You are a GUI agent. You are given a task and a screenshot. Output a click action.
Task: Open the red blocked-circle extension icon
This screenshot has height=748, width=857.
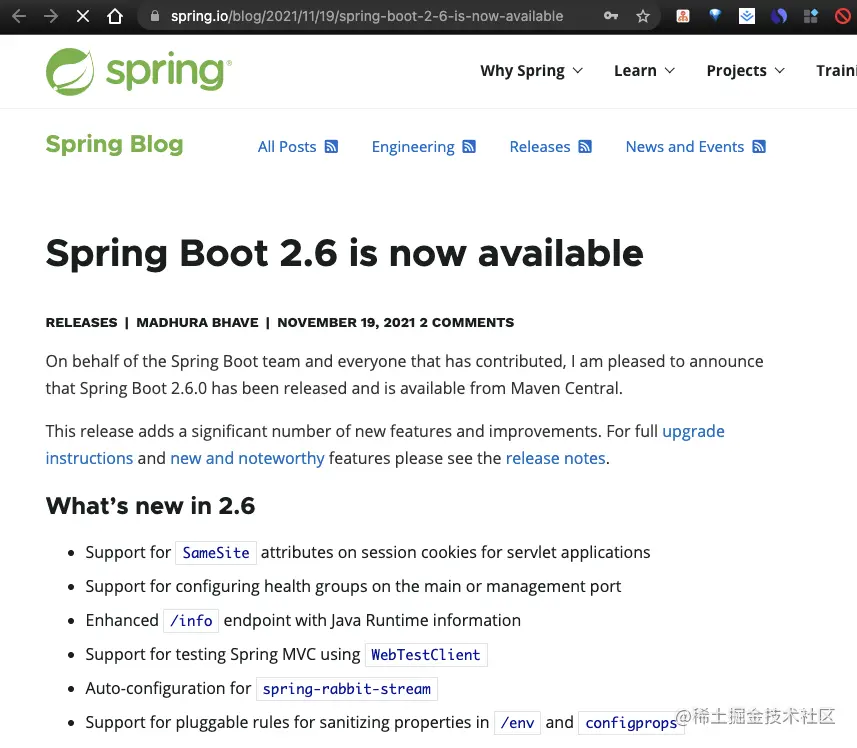tap(843, 16)
